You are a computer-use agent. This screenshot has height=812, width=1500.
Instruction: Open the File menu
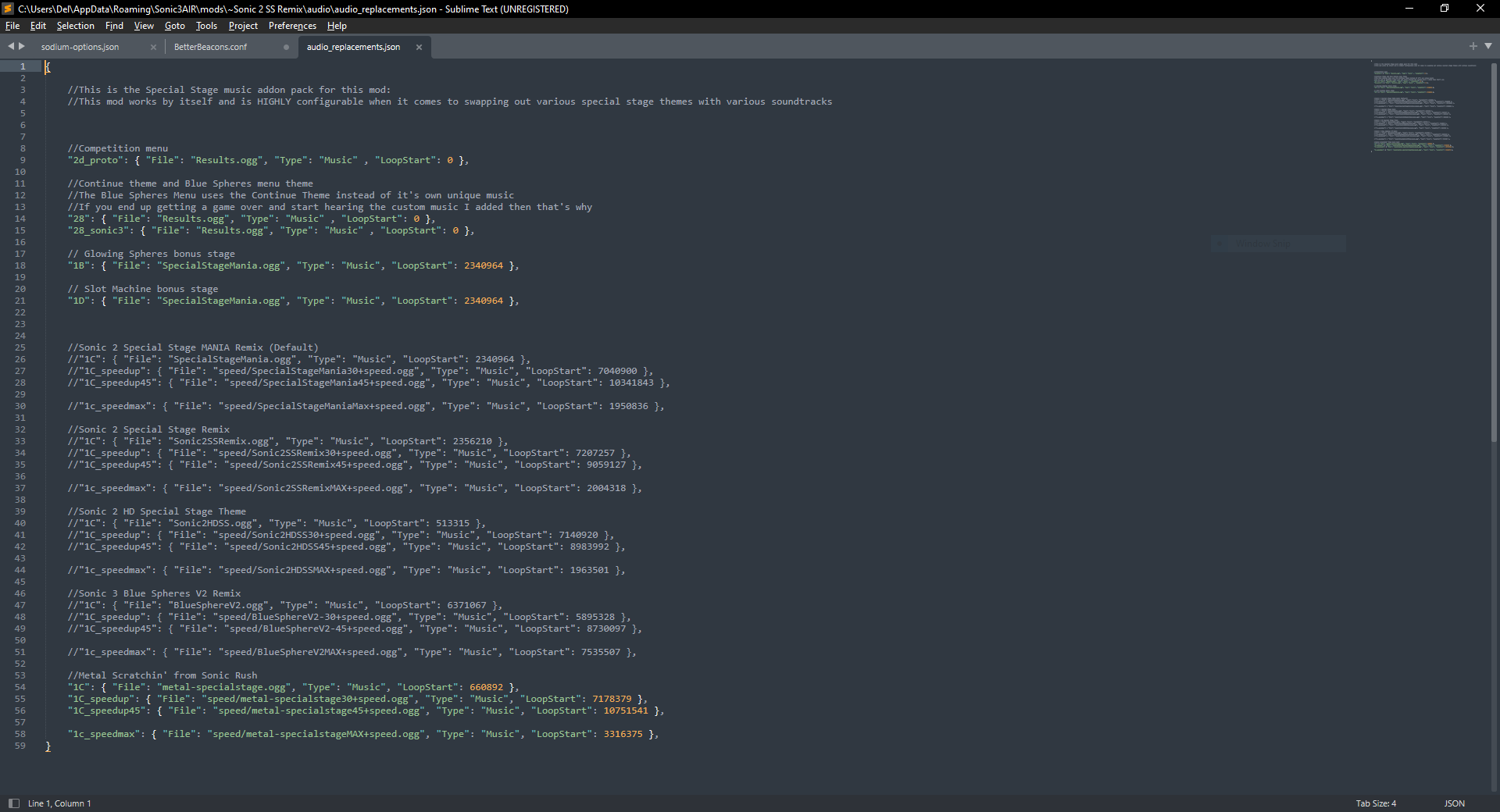point(12,26)
